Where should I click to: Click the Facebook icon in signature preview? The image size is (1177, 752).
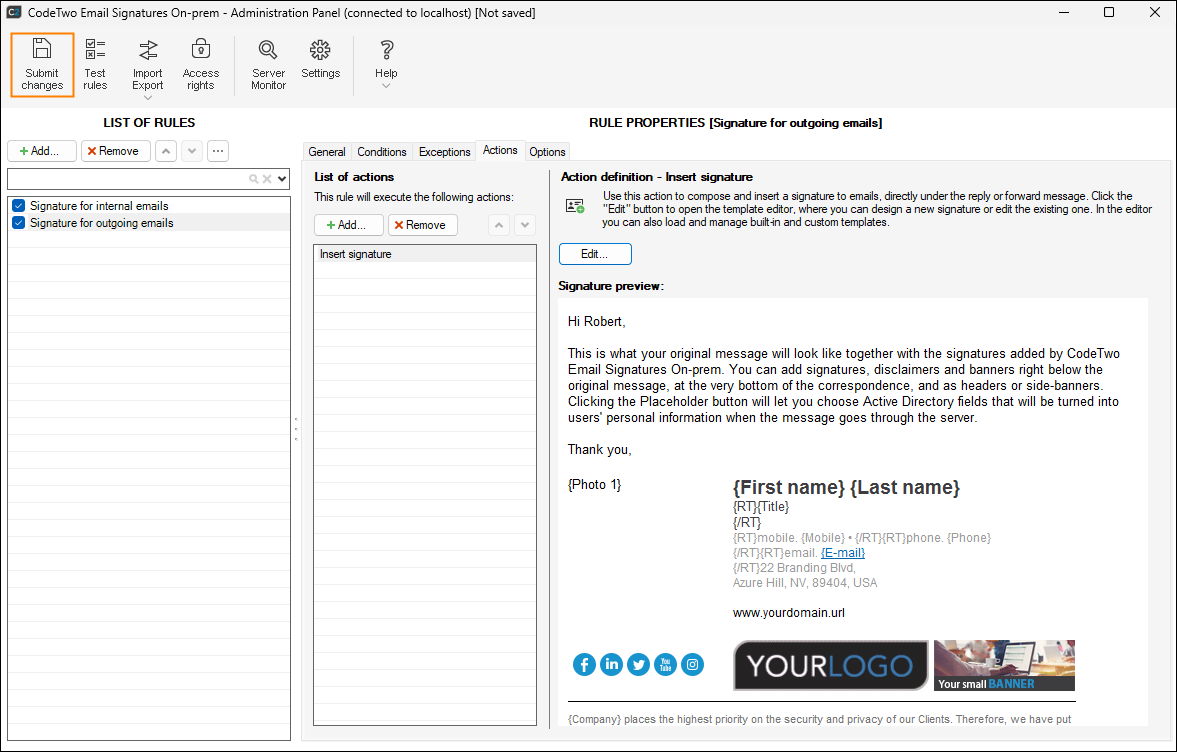tap(584, 665)
